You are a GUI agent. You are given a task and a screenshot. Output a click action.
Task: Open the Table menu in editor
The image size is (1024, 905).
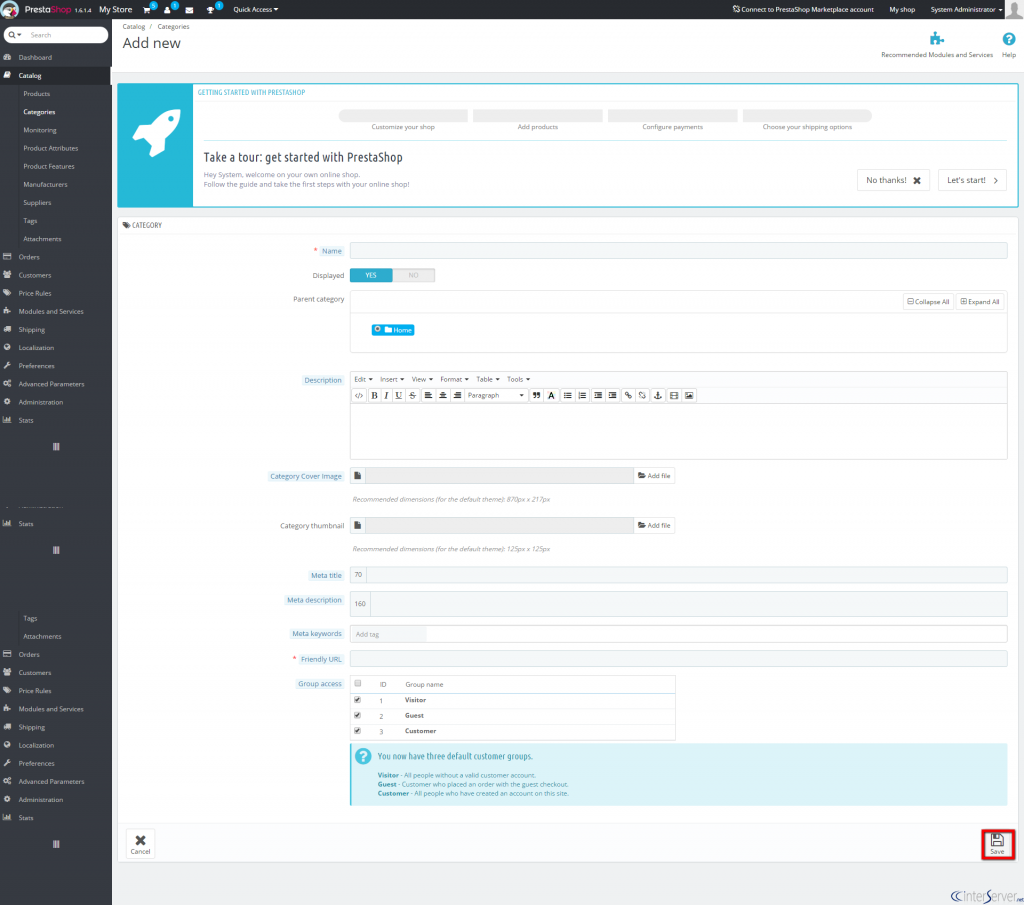coord(488,379)
